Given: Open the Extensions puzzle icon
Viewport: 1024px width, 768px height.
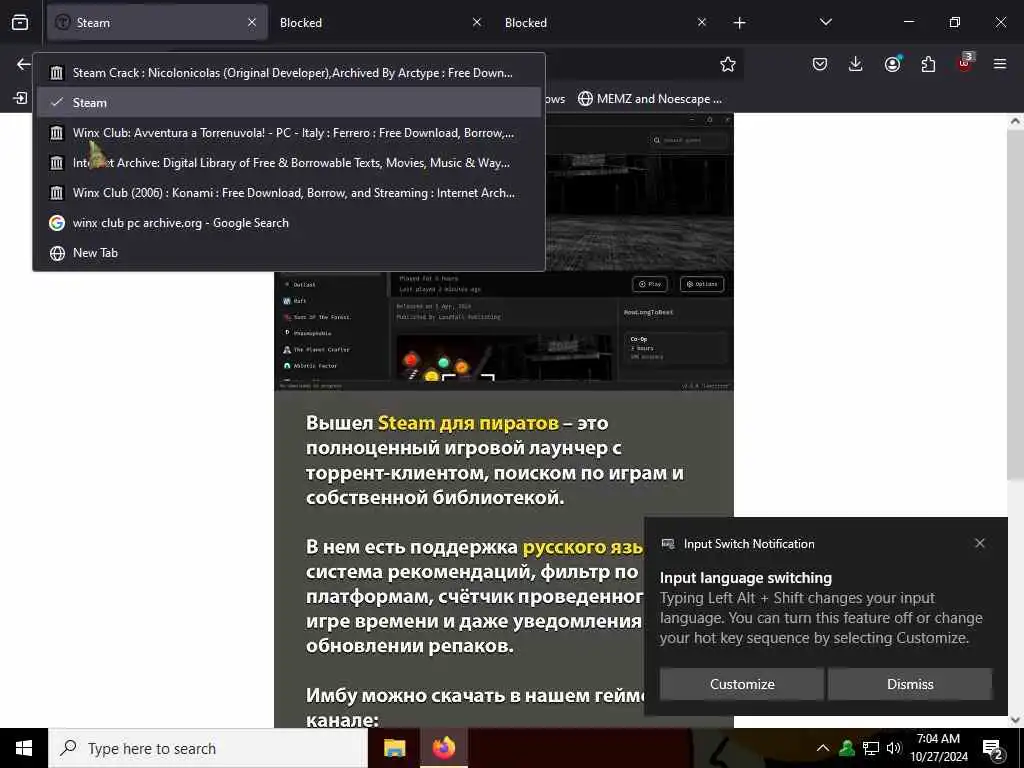Looking at the screenshot, I should click(928, 64).
